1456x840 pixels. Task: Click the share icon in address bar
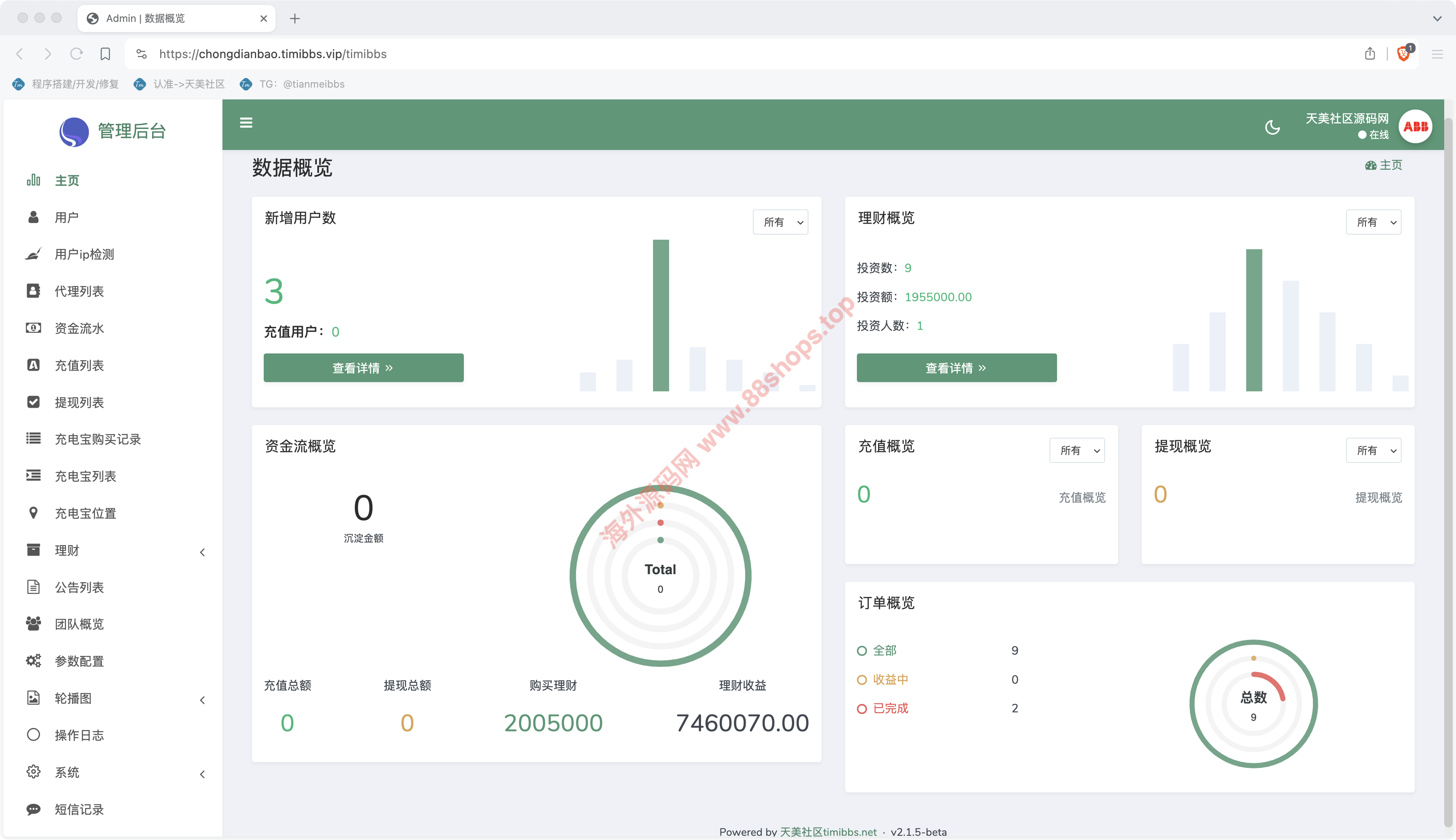[1370, 54]
